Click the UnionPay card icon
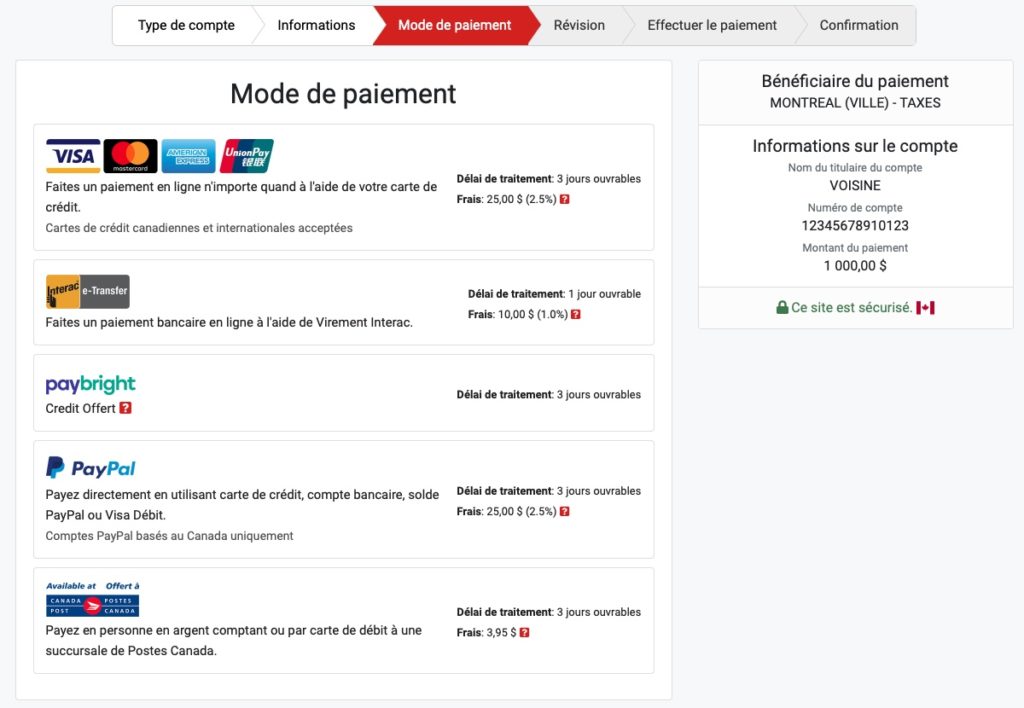Screen dimensions: 1024x708 (x=246, y=155)
